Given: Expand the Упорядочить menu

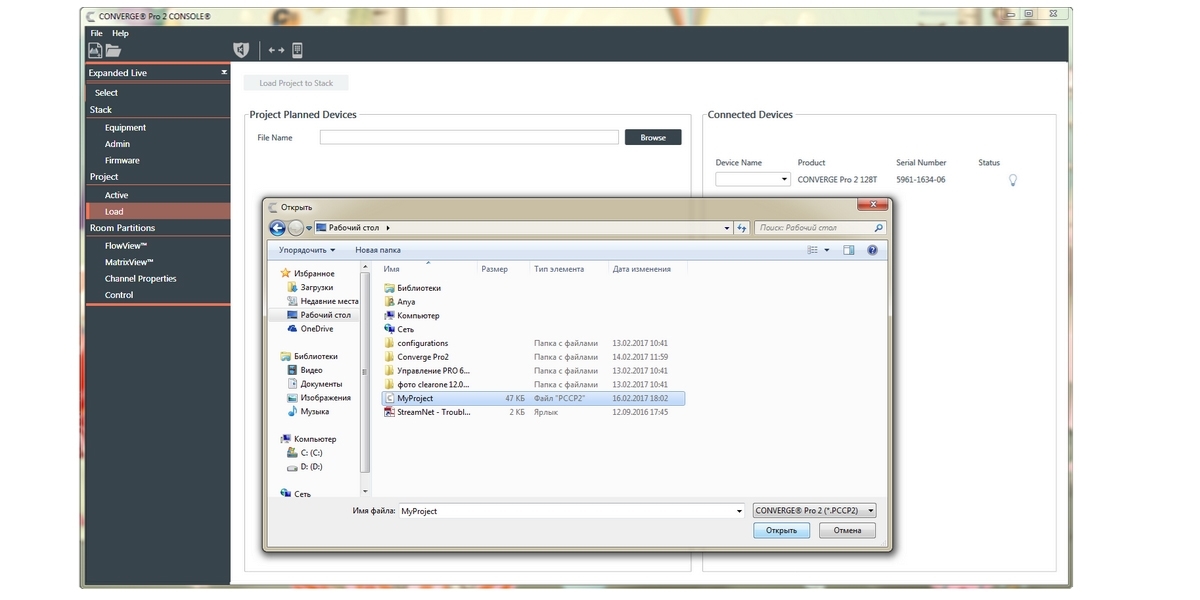Looking at the screenshot, I should (x=307, y=250).
